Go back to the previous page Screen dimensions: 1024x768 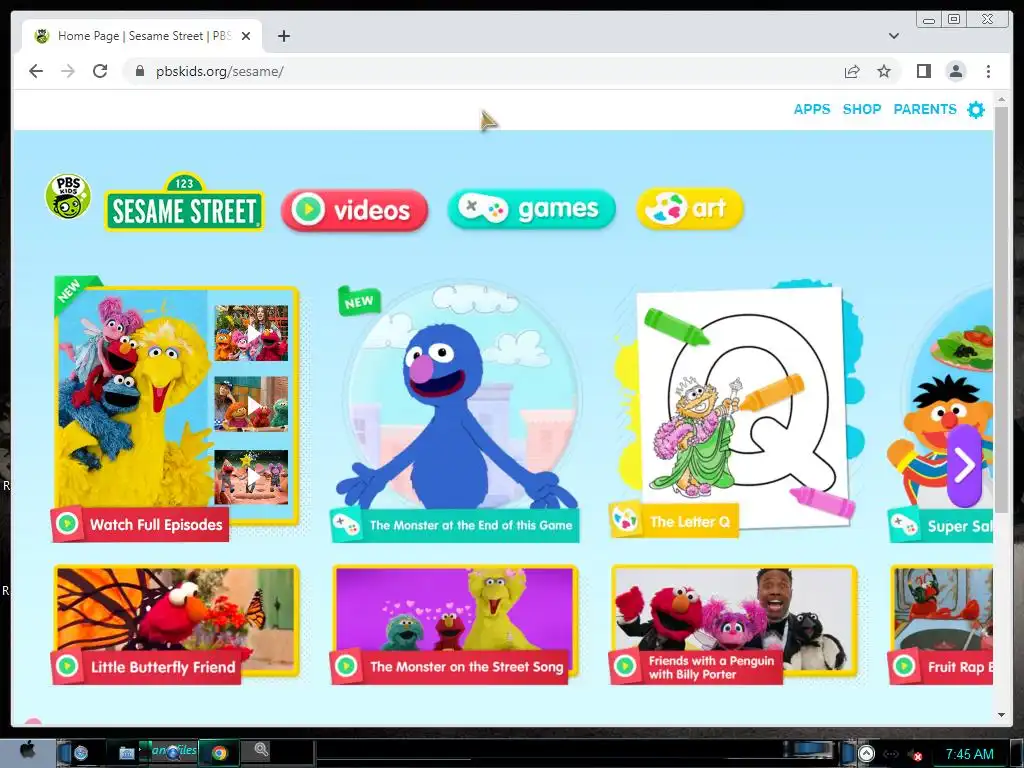36,71
